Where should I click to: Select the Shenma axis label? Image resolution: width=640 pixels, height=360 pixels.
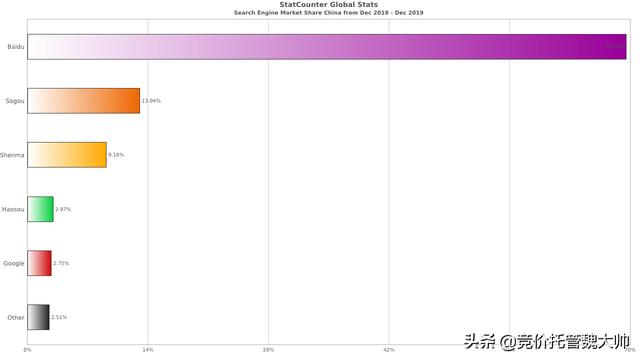[x=12, y=155]
